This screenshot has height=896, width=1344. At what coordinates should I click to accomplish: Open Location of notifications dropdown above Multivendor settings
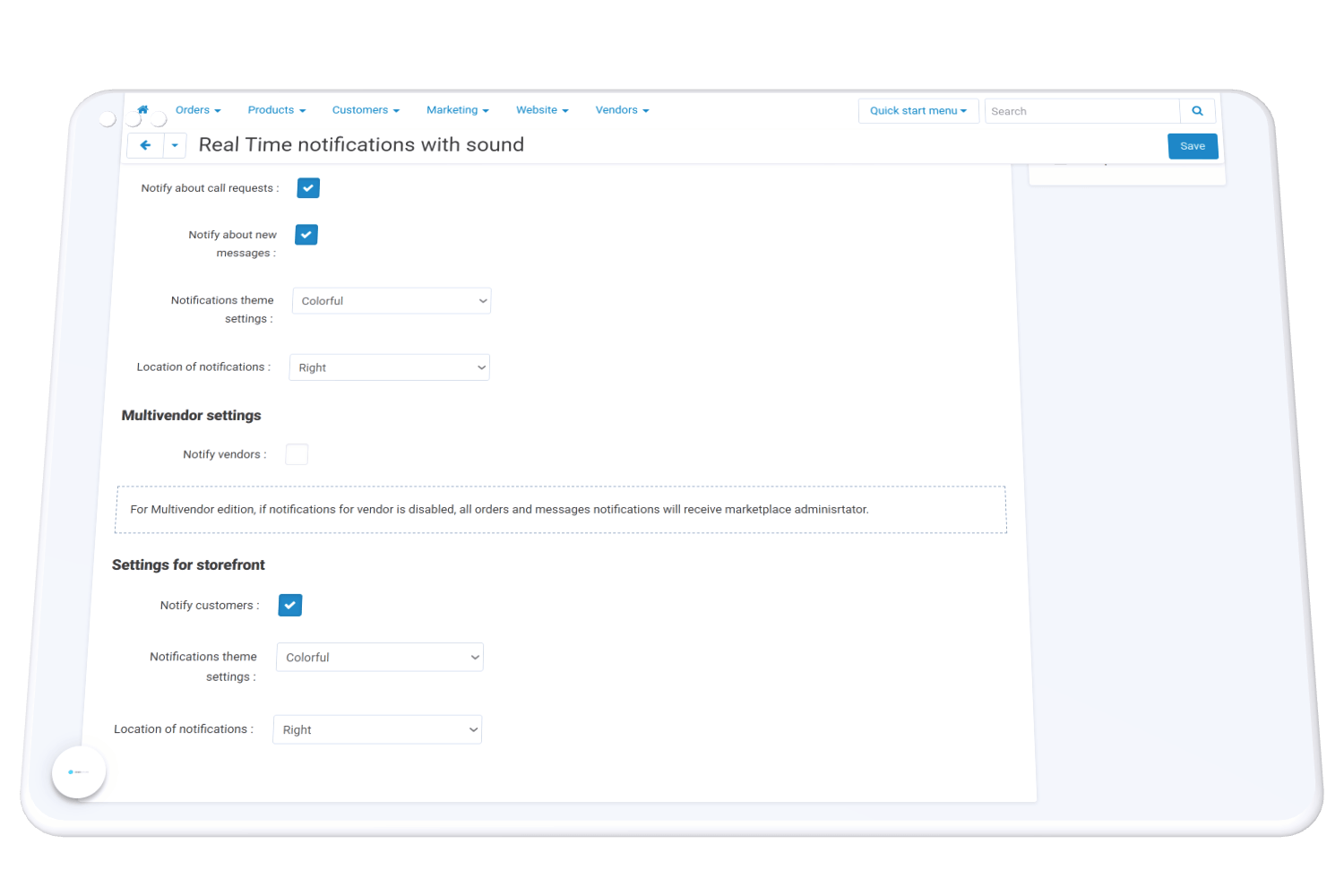click(x=389, y=367)
